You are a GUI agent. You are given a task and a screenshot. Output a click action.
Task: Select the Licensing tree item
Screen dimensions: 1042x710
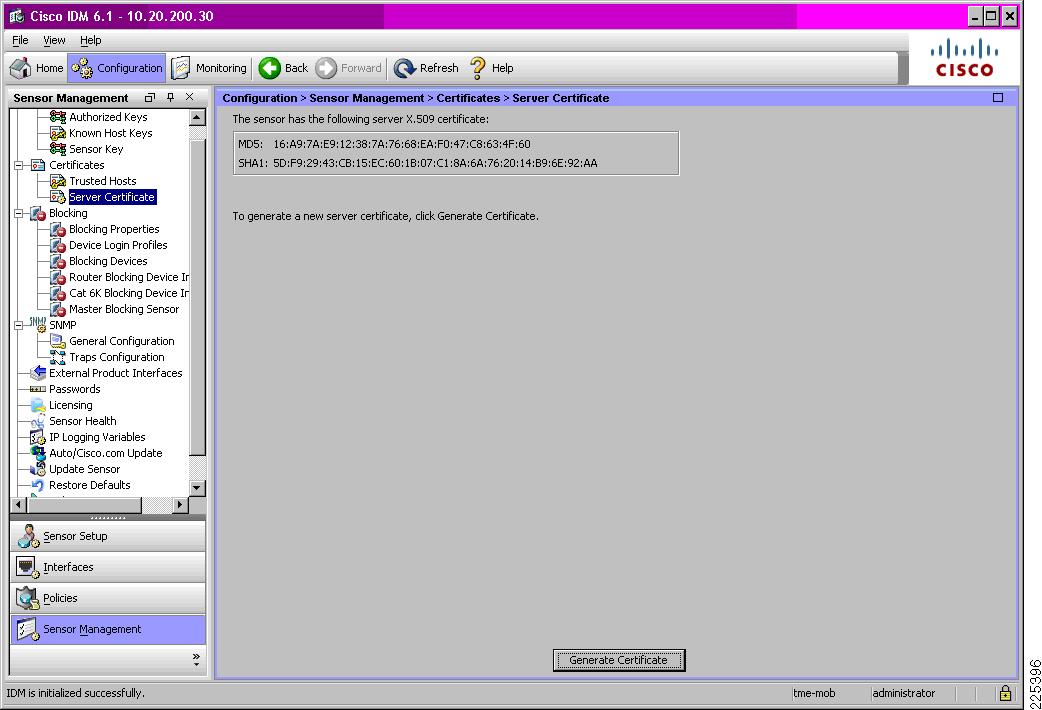point(70,405)
